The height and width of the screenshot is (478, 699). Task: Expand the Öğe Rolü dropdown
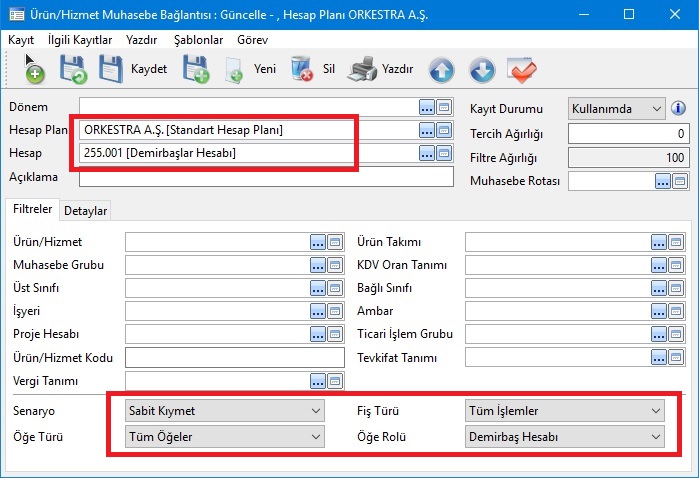point(565,436)
